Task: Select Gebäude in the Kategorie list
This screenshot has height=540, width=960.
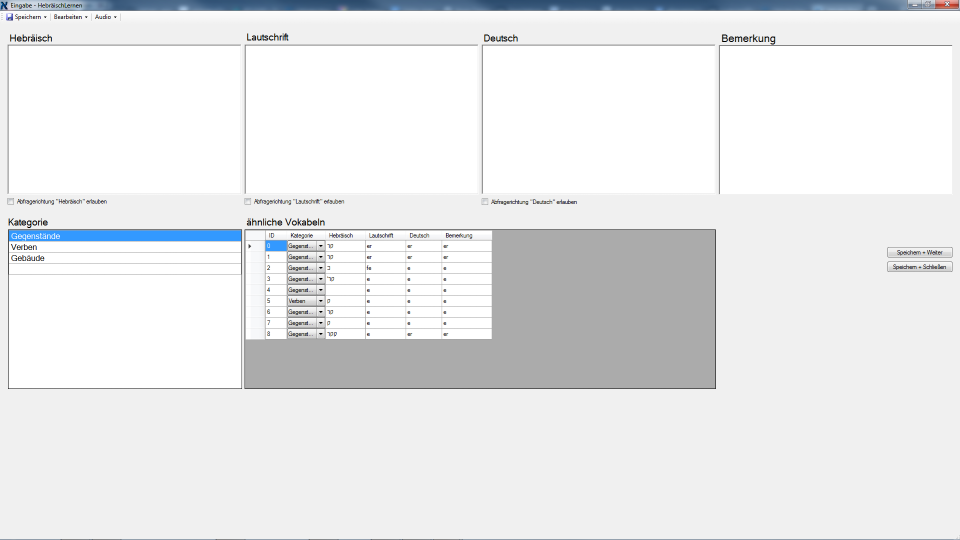Action: click(124, 258)
